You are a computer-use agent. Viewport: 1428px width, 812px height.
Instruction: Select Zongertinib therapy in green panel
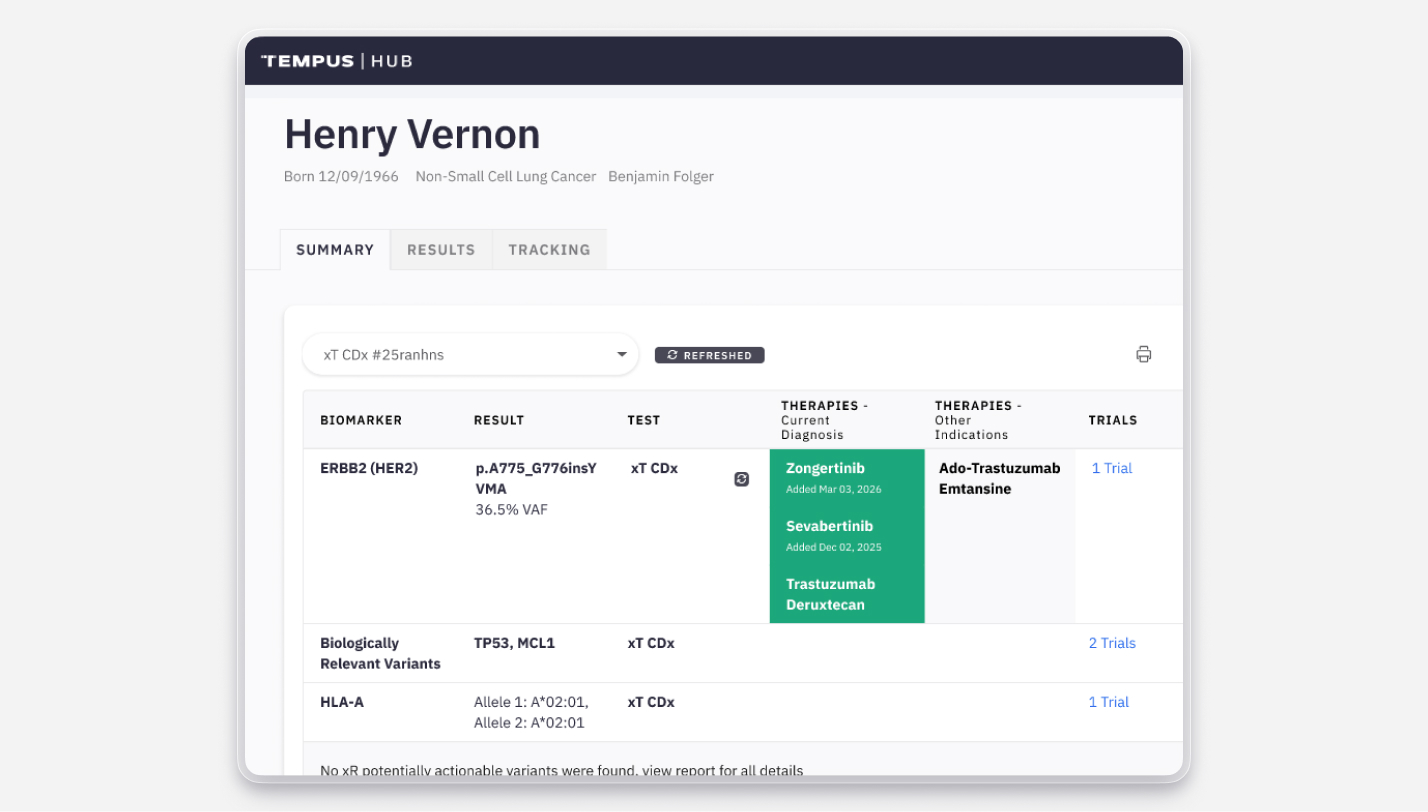pyautogui.click(x=825, y=468)
